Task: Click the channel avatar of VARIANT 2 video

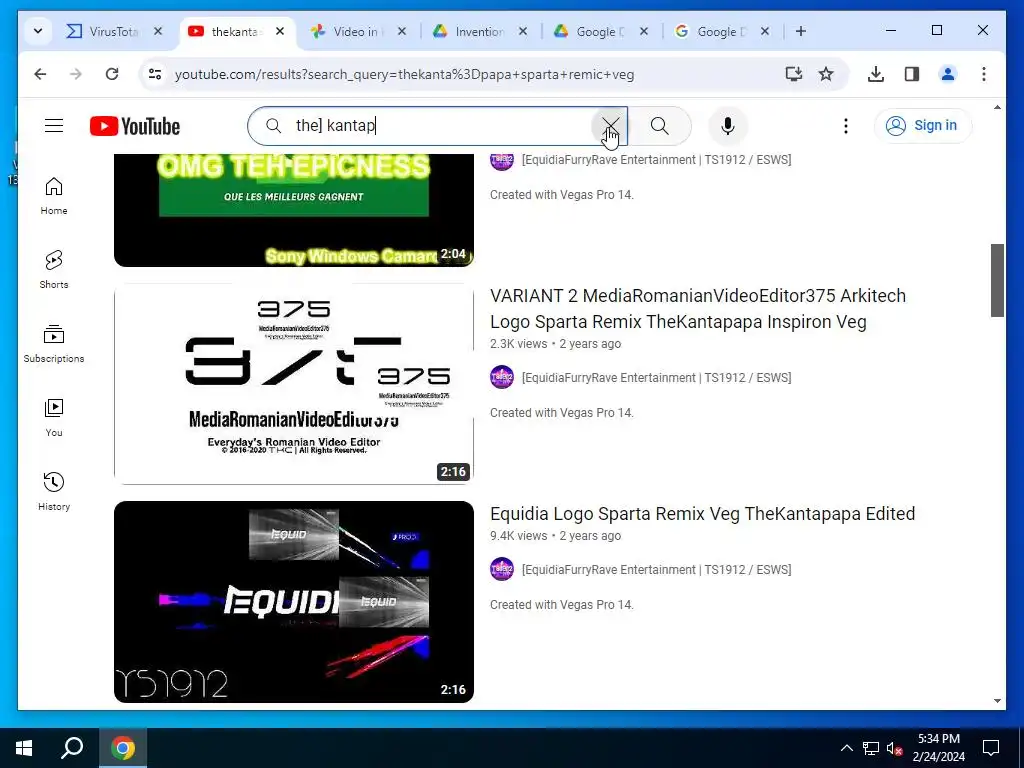Action: click(502, 377)
